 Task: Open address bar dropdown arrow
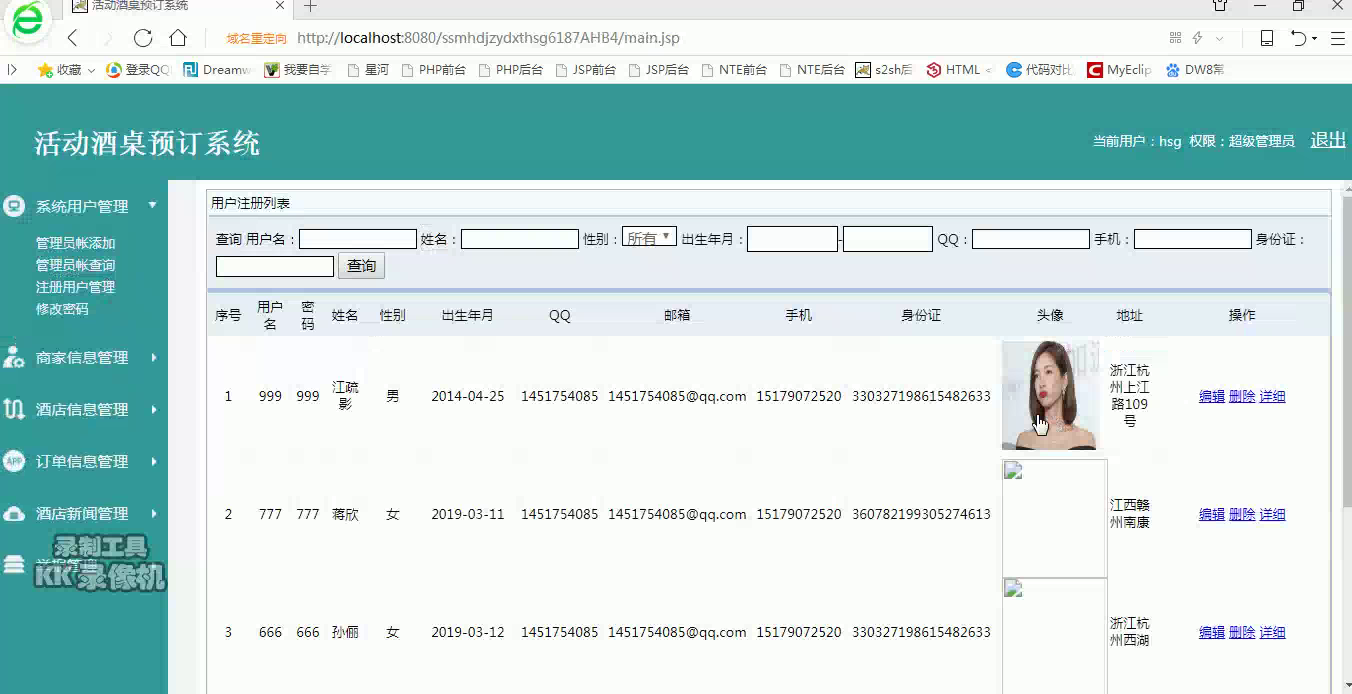(x=1219, y=38)
